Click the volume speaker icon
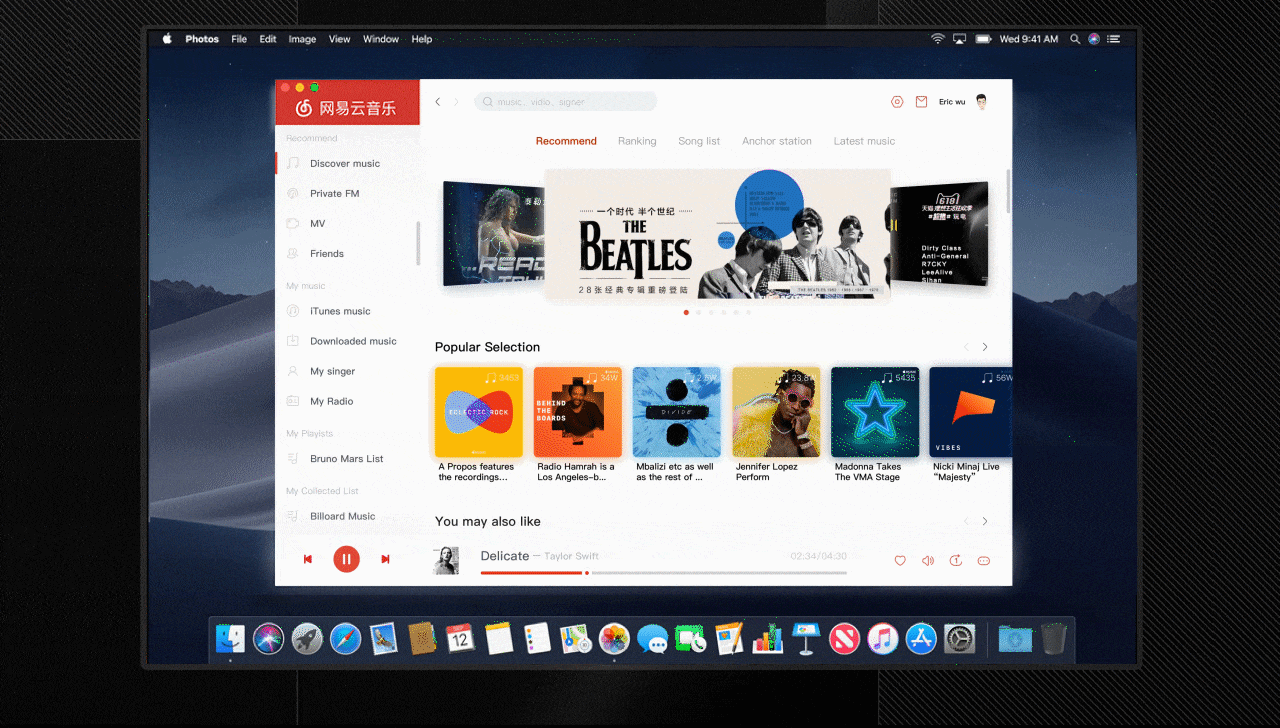Screen dimensions: 1280x728 coord(928,561)
